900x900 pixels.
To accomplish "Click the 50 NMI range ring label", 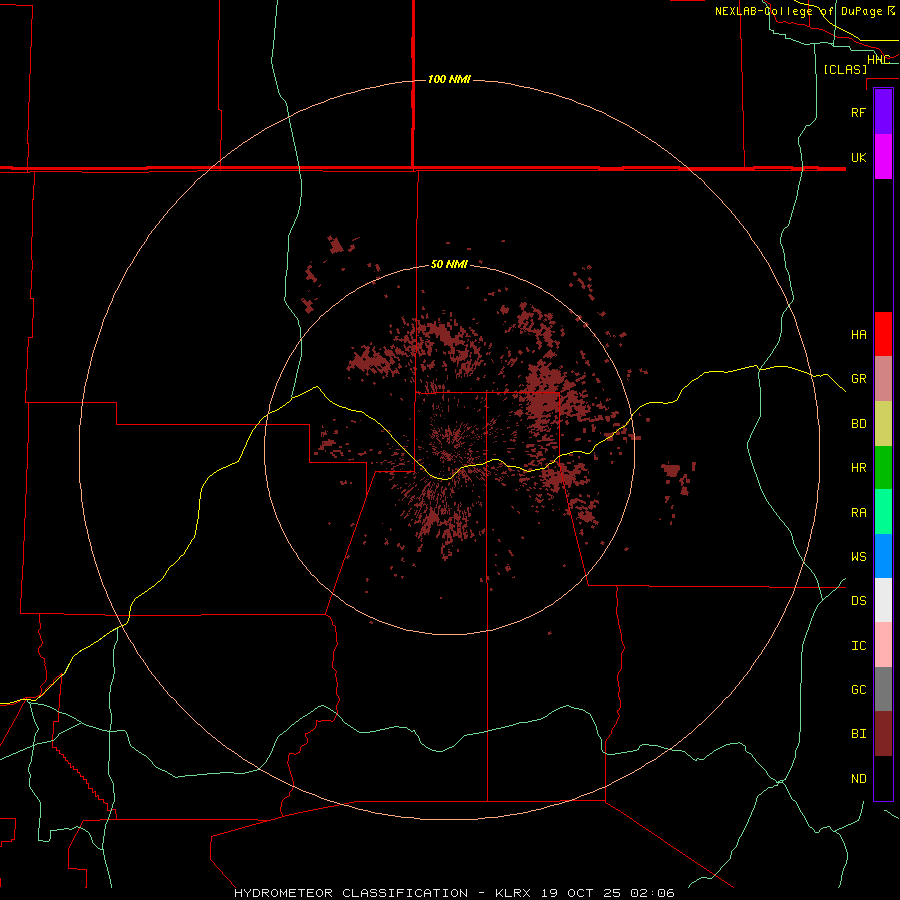I will (449, 264).
